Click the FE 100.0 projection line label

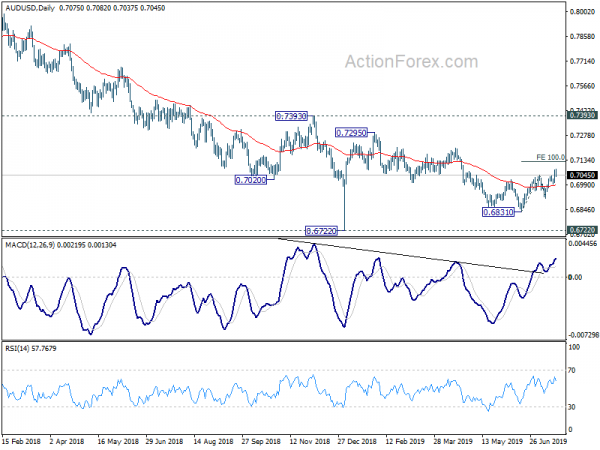tap(550, 157)
